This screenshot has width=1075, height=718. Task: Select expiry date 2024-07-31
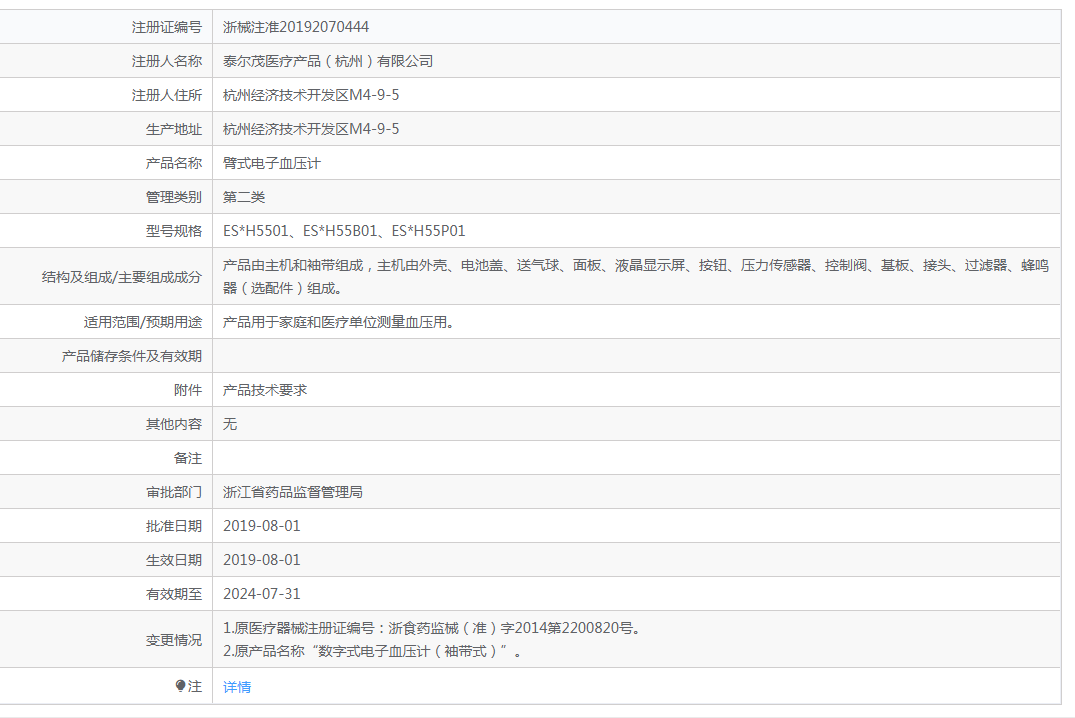(x=262, y=594)
